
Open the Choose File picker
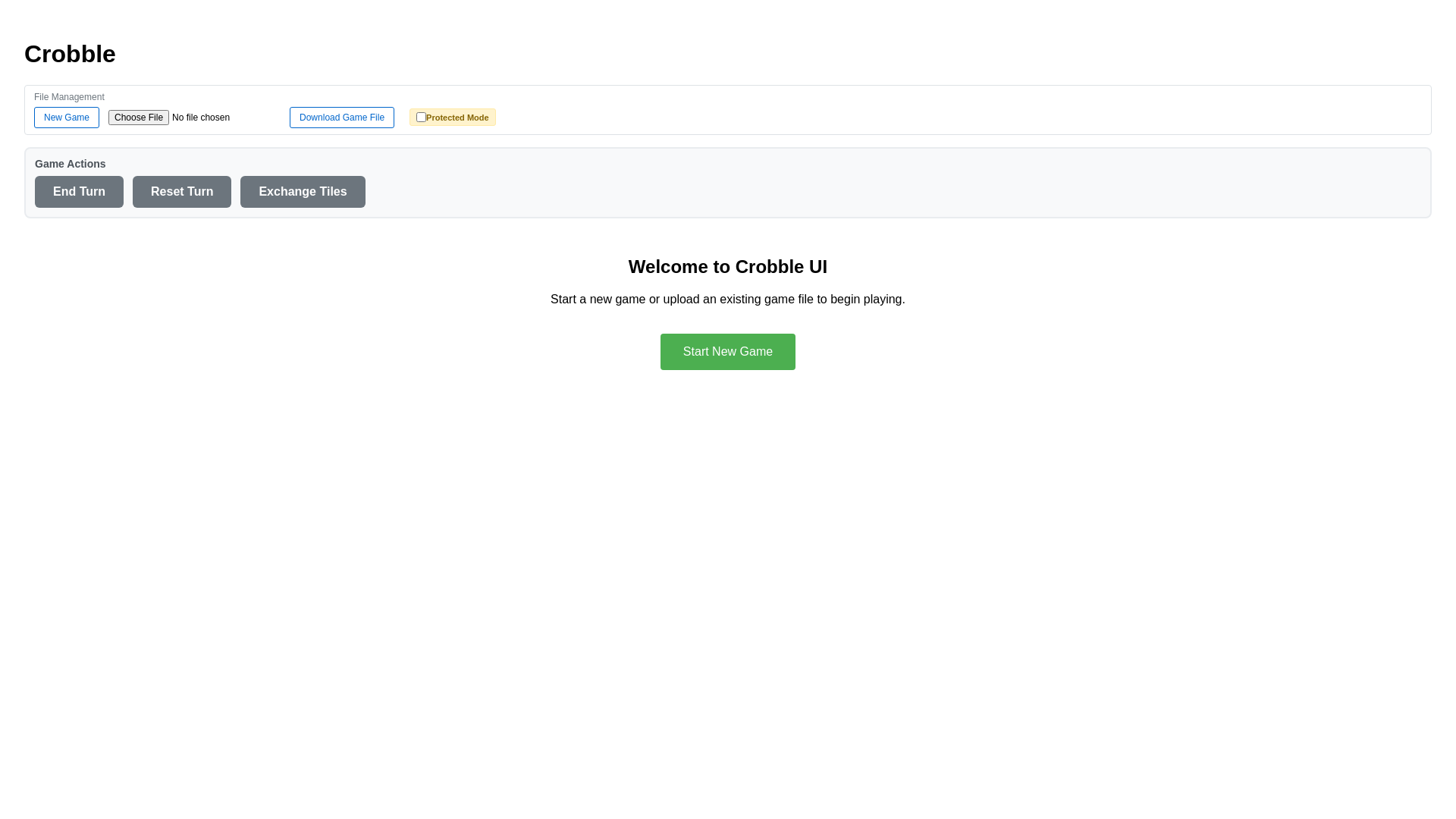pos(139,118)
